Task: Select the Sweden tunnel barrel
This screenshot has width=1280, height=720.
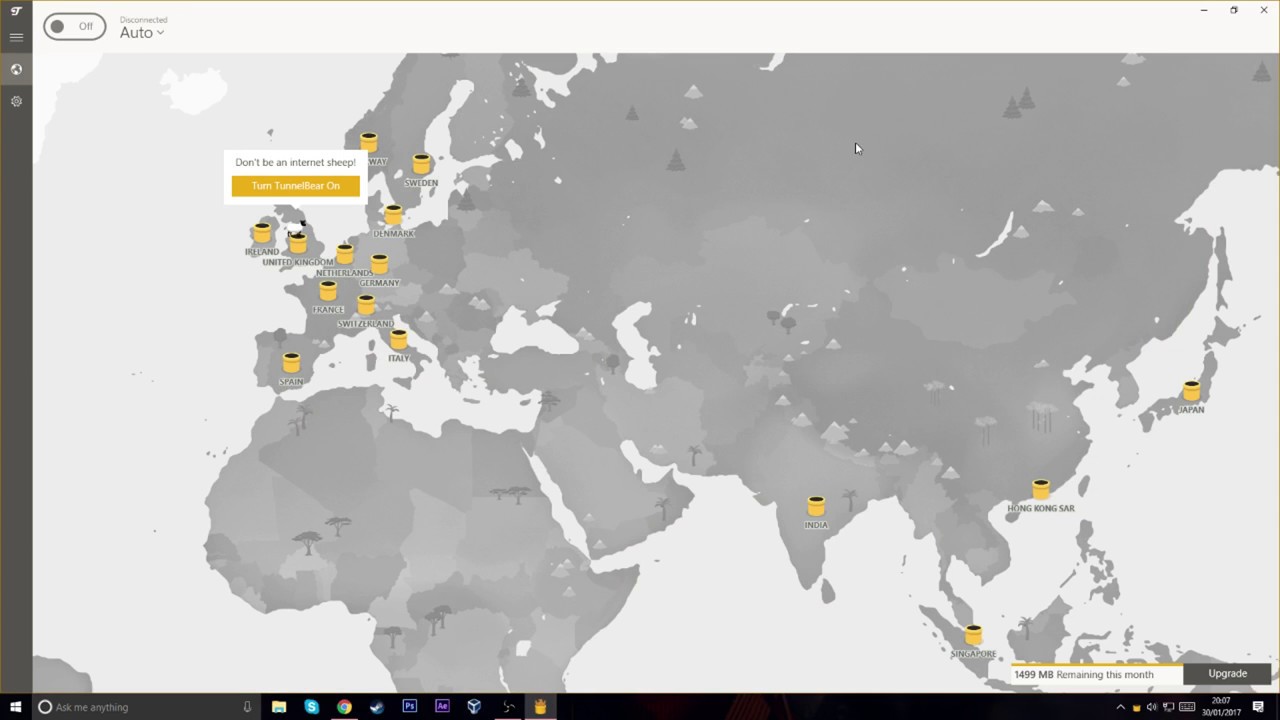Action: point(421,164)
